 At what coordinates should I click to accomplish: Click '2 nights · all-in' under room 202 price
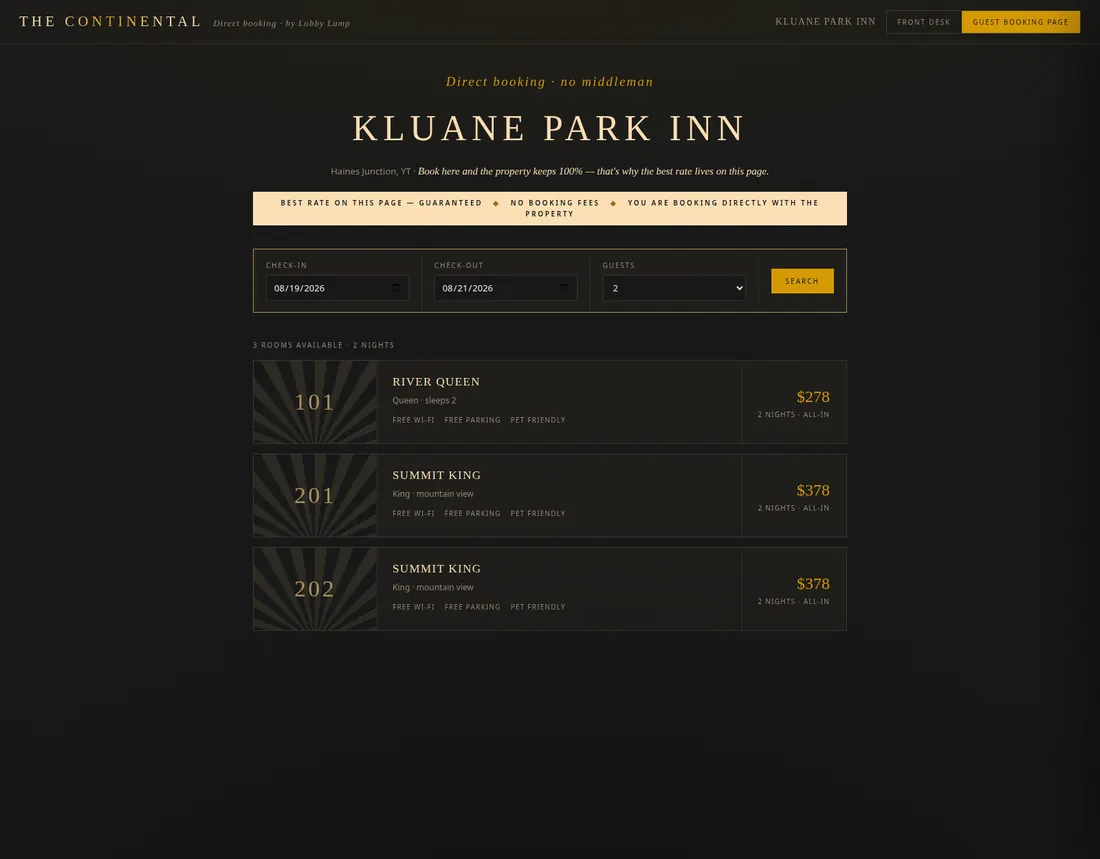point(793,601)
